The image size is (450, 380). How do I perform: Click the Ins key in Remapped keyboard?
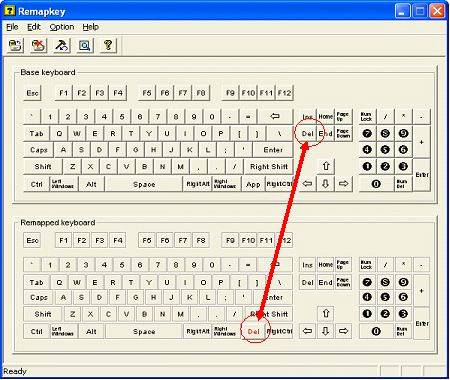click(x=308, y=265)
